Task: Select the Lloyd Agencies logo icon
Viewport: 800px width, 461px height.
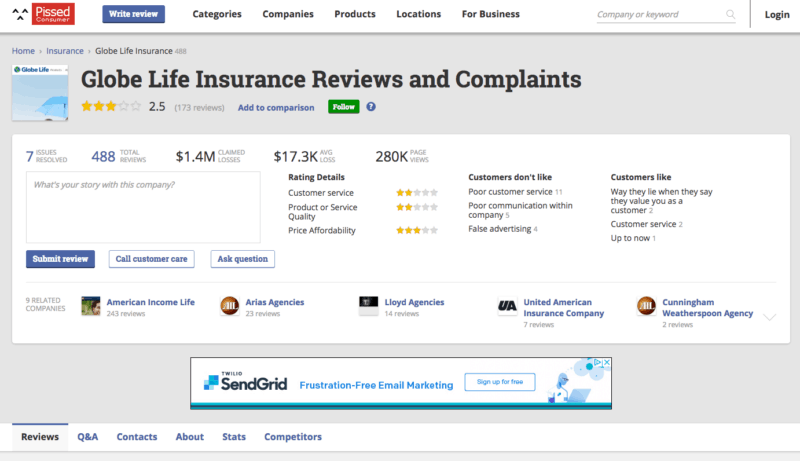Action: pyautogui.click(x=367, y=306)
